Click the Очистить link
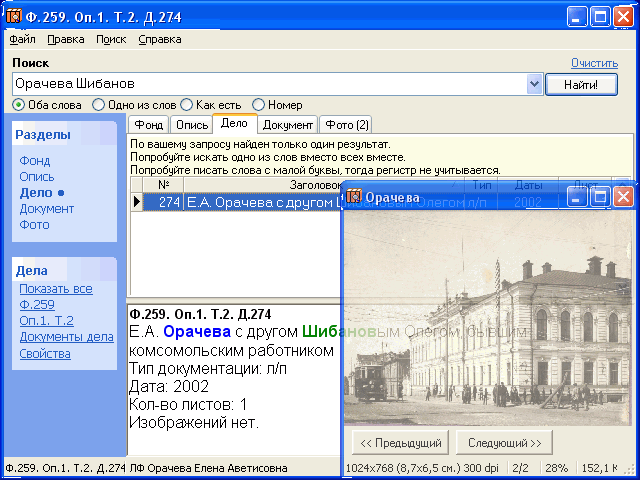This screenshot has width=640, height=480. (594, 63)
